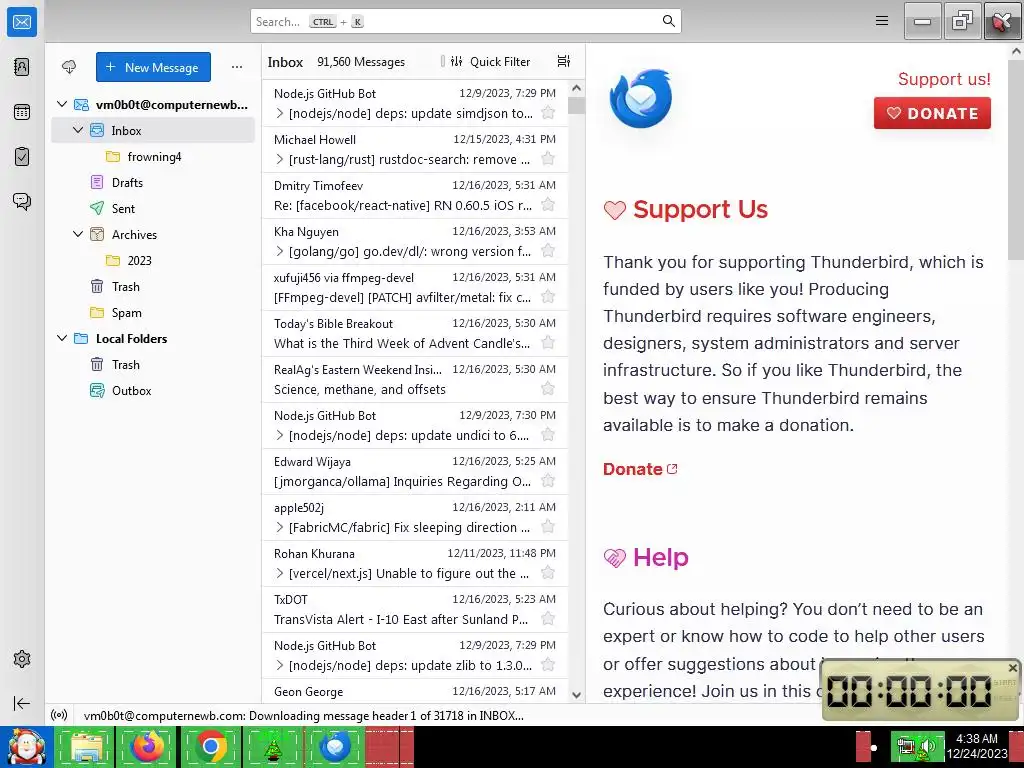Image resolution: width=1024 pixels, height=768 pixels.
Task: Star the Michael Howell rustdoc-search message
Action: coord(548,159)
